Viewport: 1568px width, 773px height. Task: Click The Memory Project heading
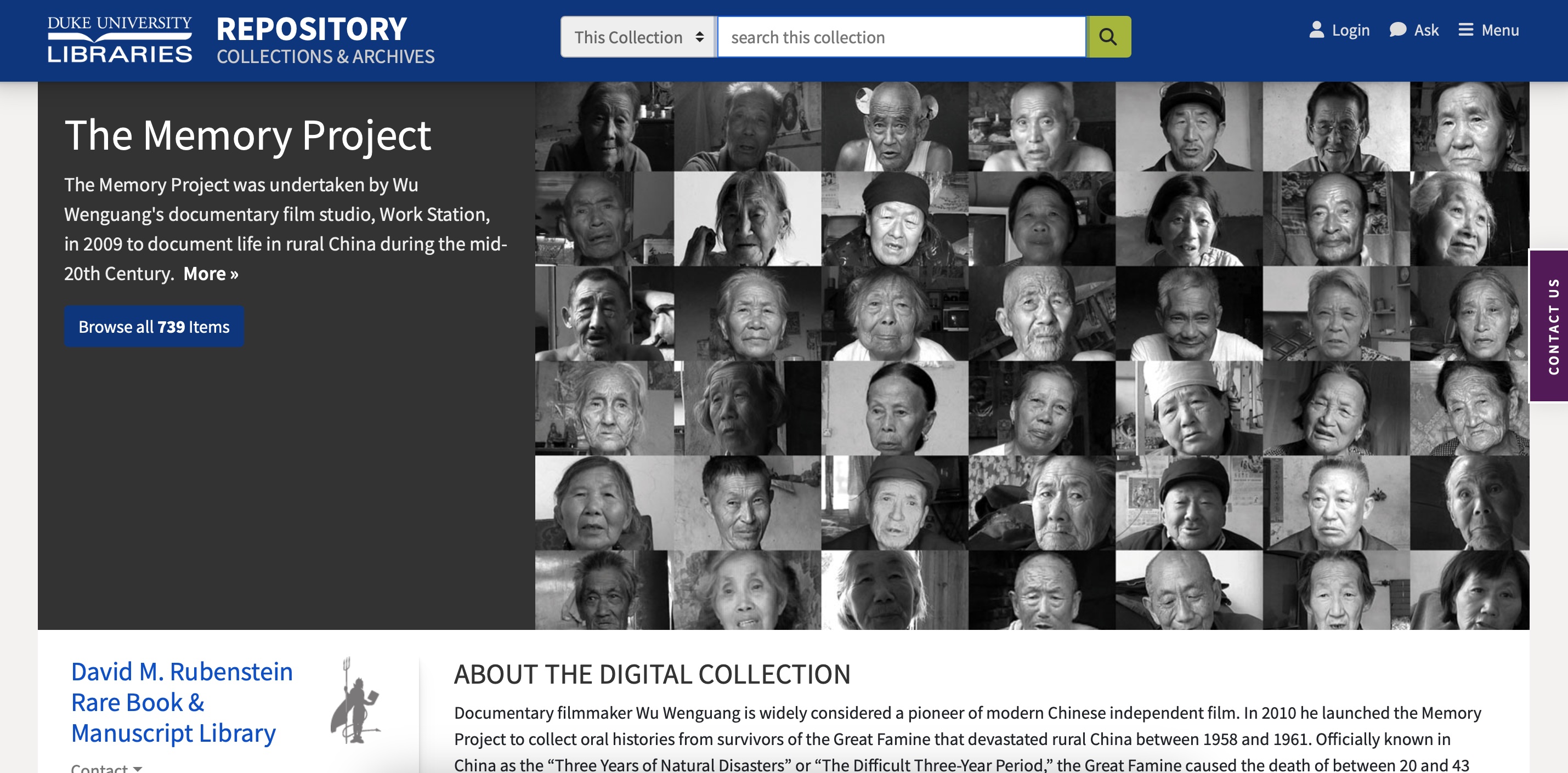pos(248,135)
